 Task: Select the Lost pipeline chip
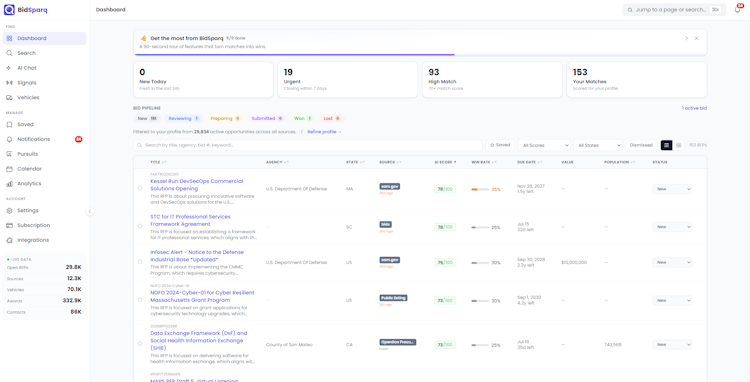[331, 118]
